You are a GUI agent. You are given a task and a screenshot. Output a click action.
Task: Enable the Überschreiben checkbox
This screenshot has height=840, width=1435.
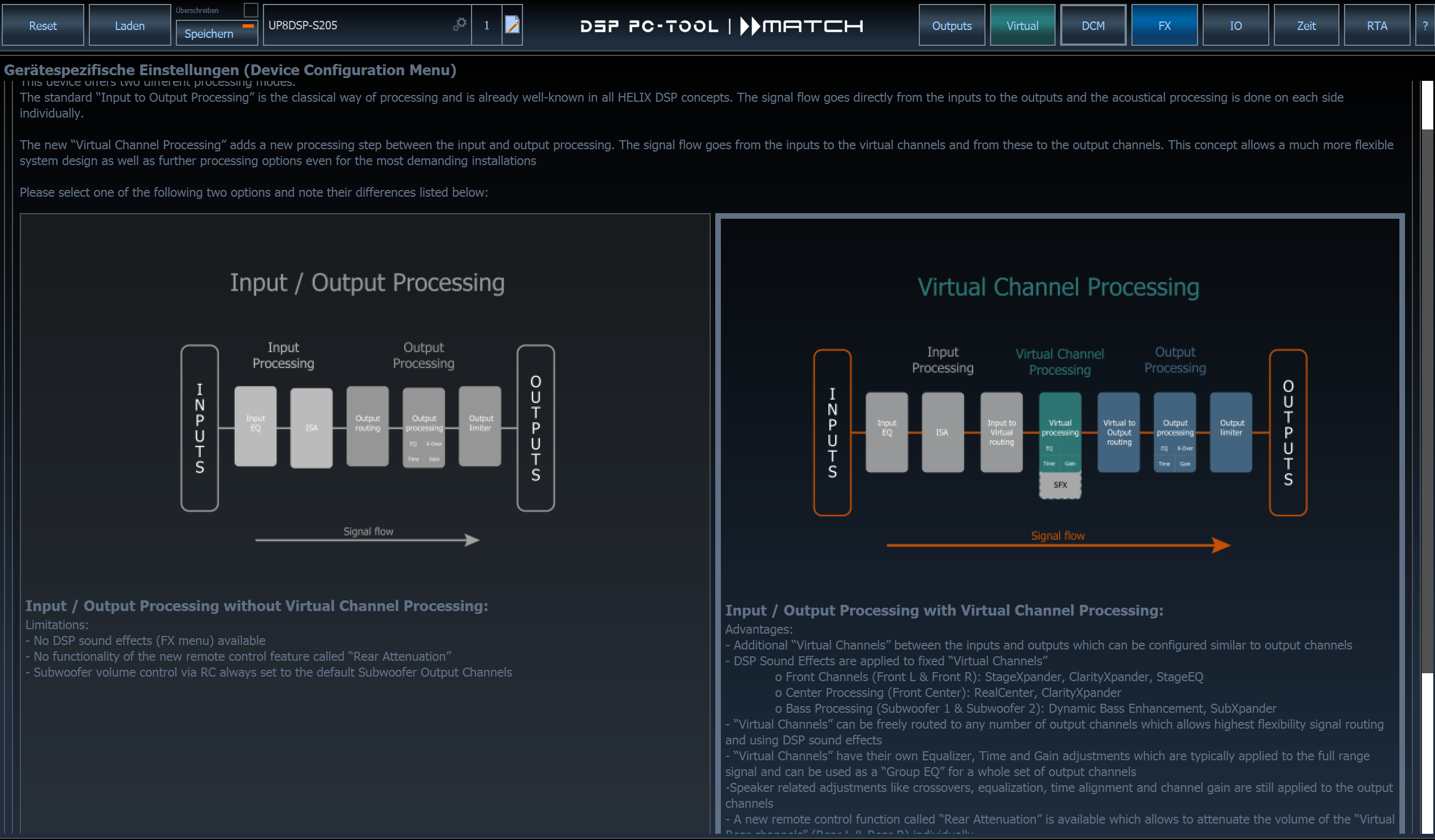coord(250,10)
